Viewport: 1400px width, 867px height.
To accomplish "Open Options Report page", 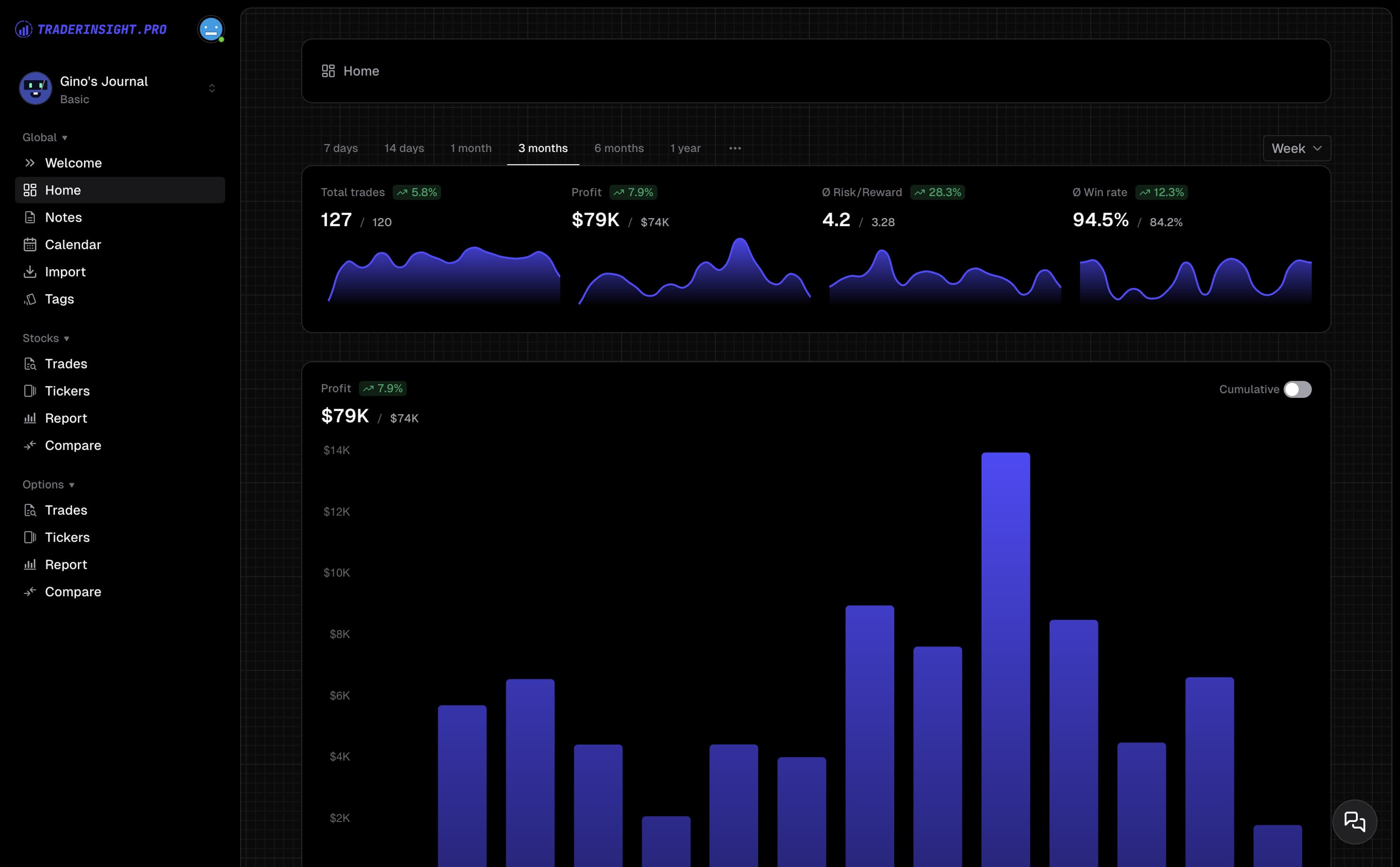I will coord(120,564).
